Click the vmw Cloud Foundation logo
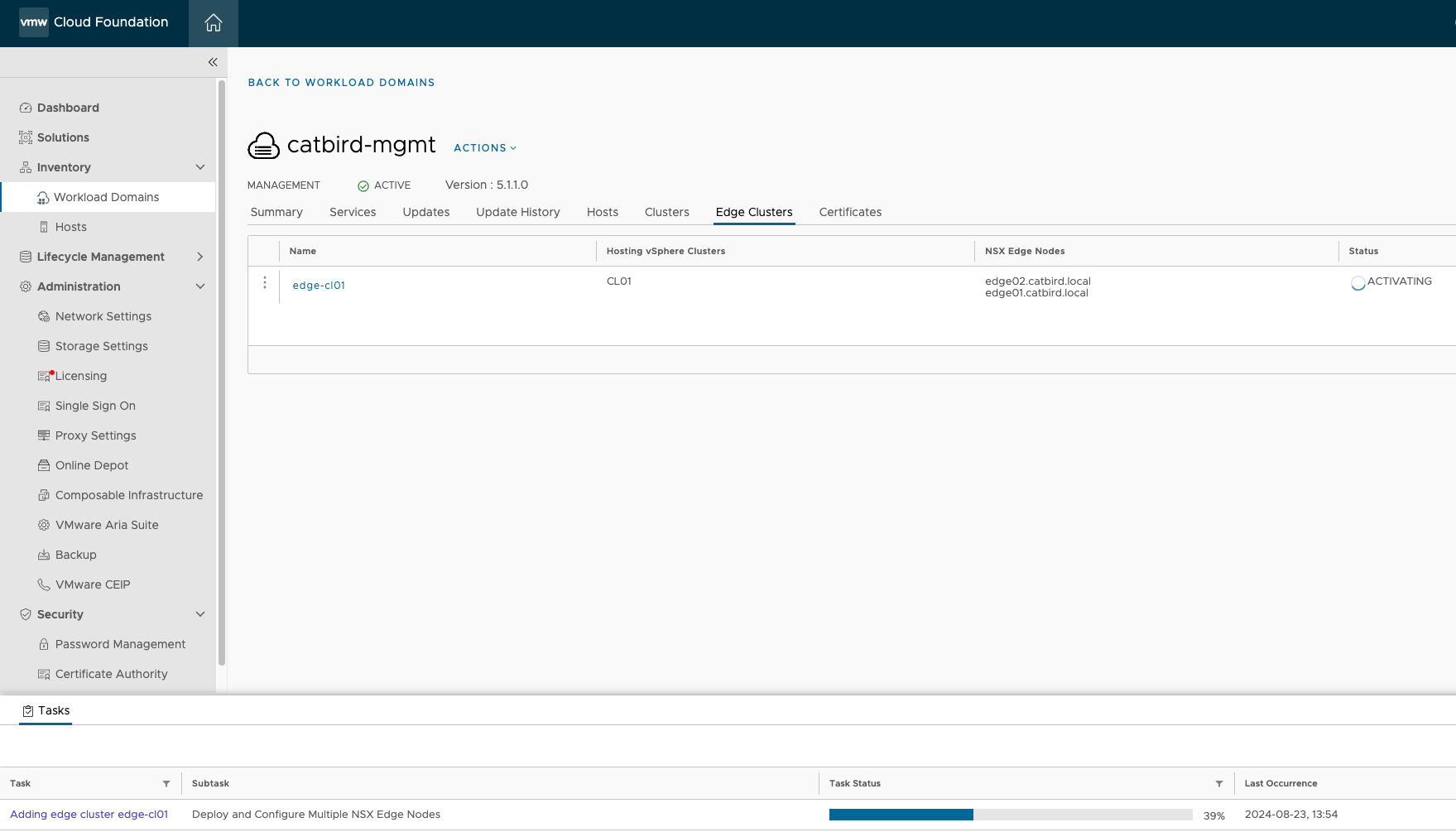 pos(94,22)
